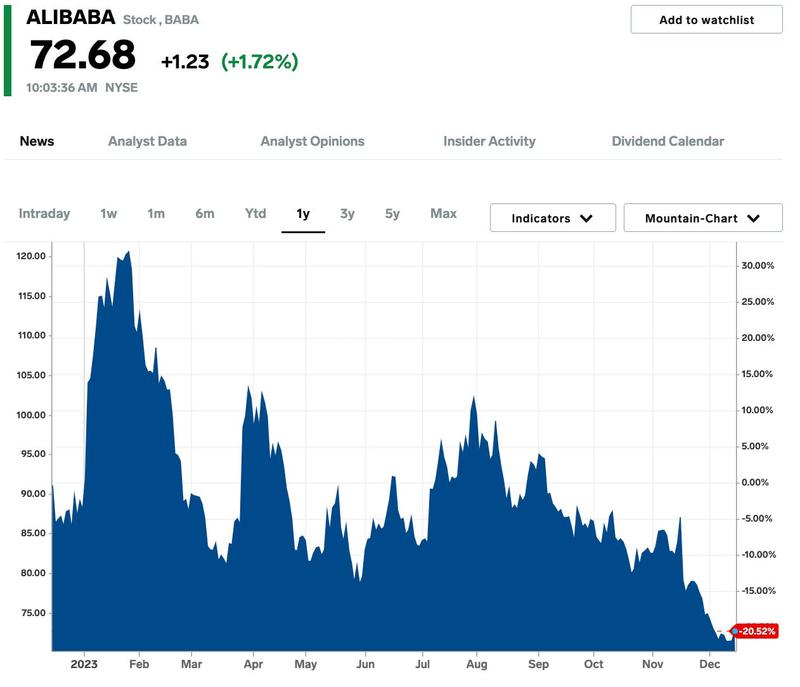Screen dimensions: 800x687
Task: Select the Intraday chart range
Action: pyautogui.click(x=44, y=214)
